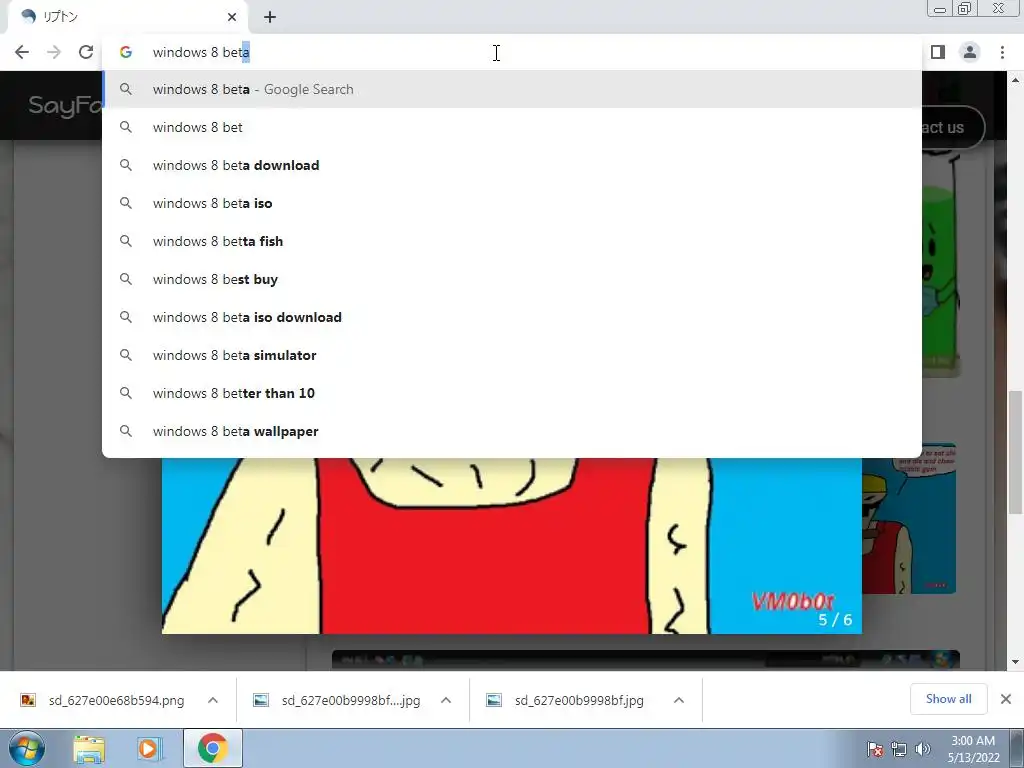Open Windows Explorer from the taskbar
This screenshot has width=1024, height=768.
click(x=89, y=748)
